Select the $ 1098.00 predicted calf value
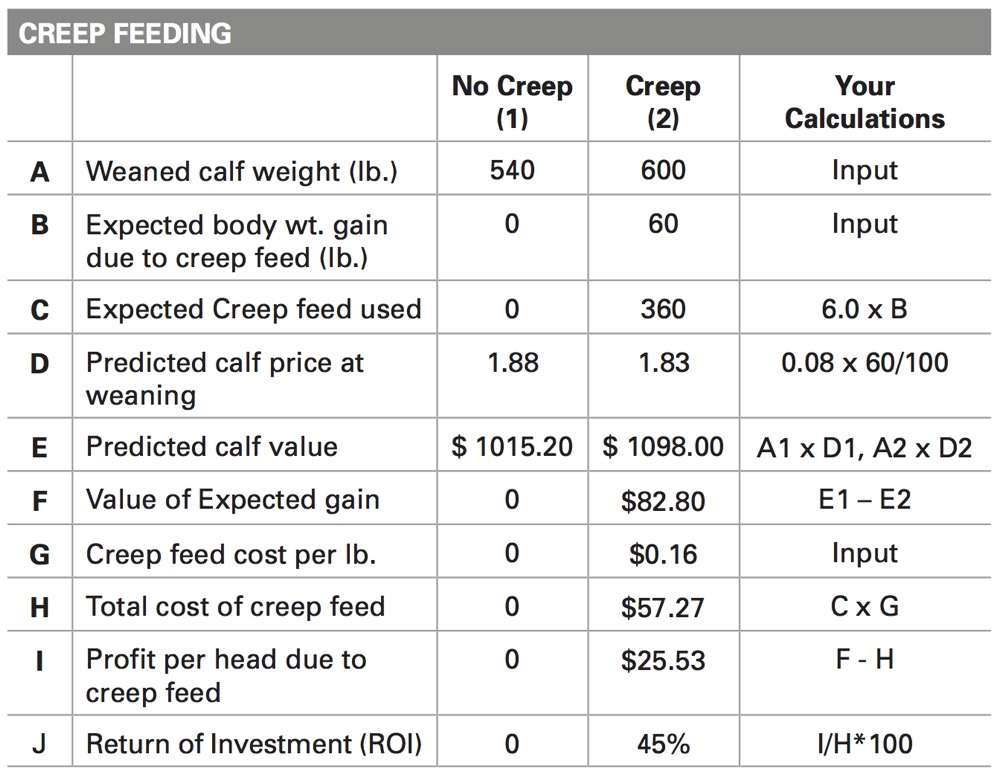Viewport: 1000px width, 775px height. tap(663, 446)
